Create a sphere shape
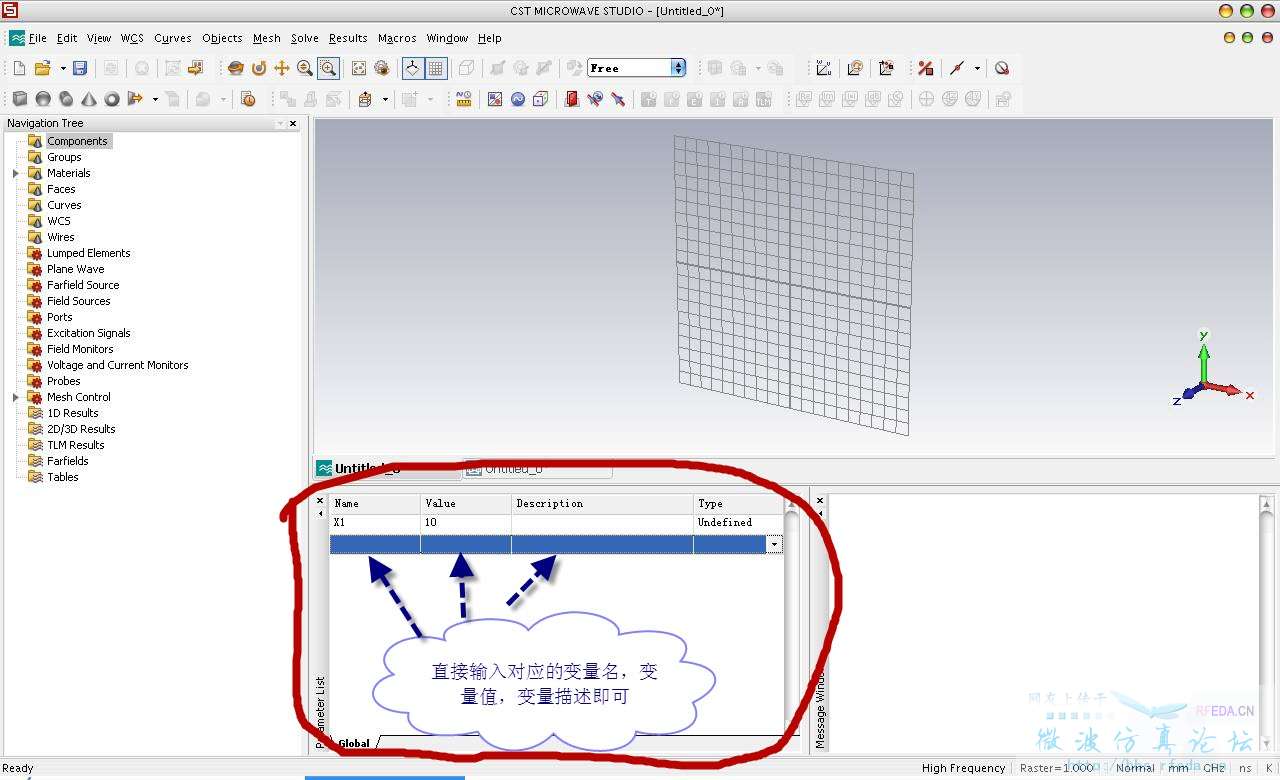Viewport: 1280px width, 780px height. click(x=43, y=99)
